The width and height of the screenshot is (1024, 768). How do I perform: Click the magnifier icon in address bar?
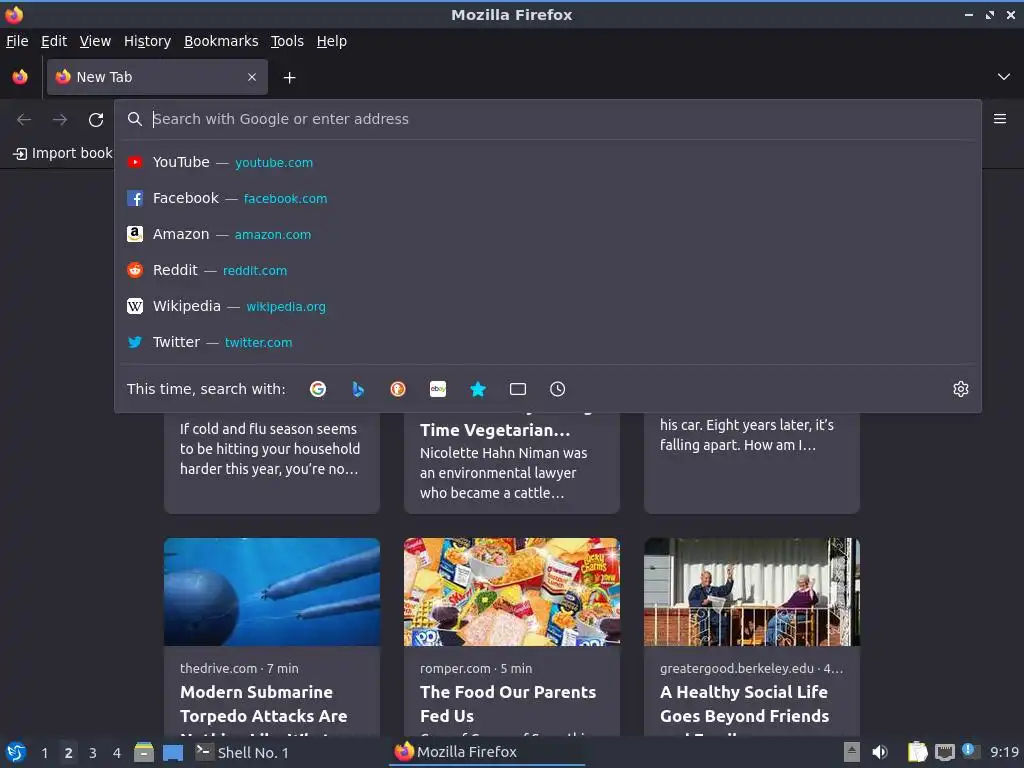(x=135, y=119)
